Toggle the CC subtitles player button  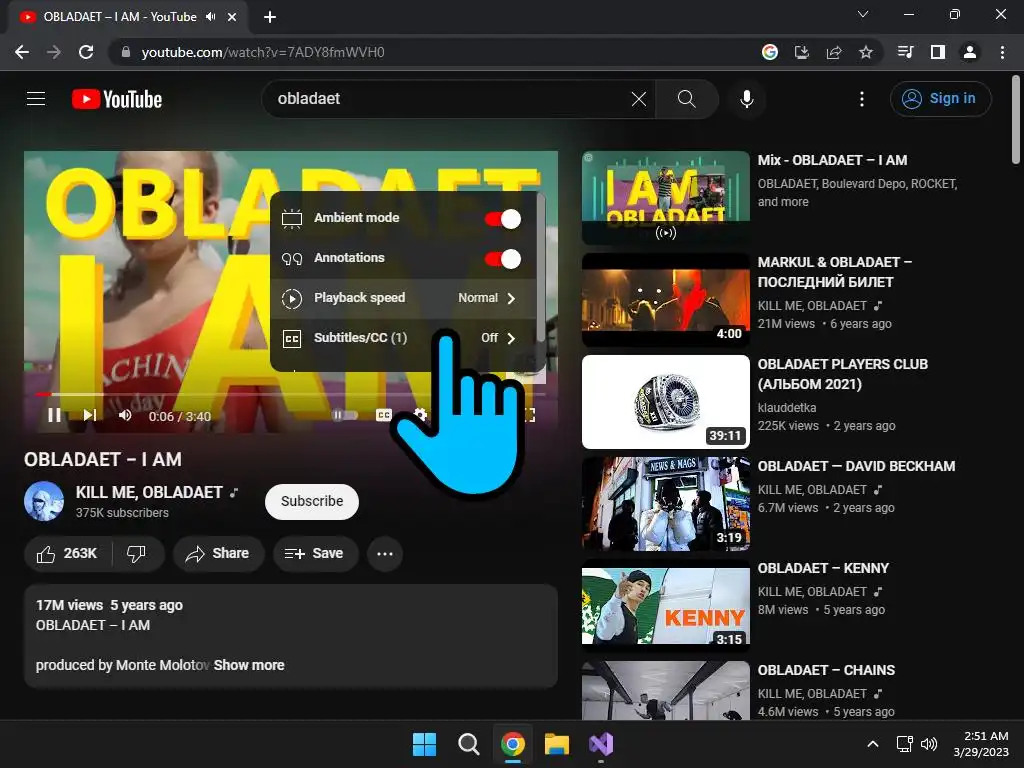(384, 415)
